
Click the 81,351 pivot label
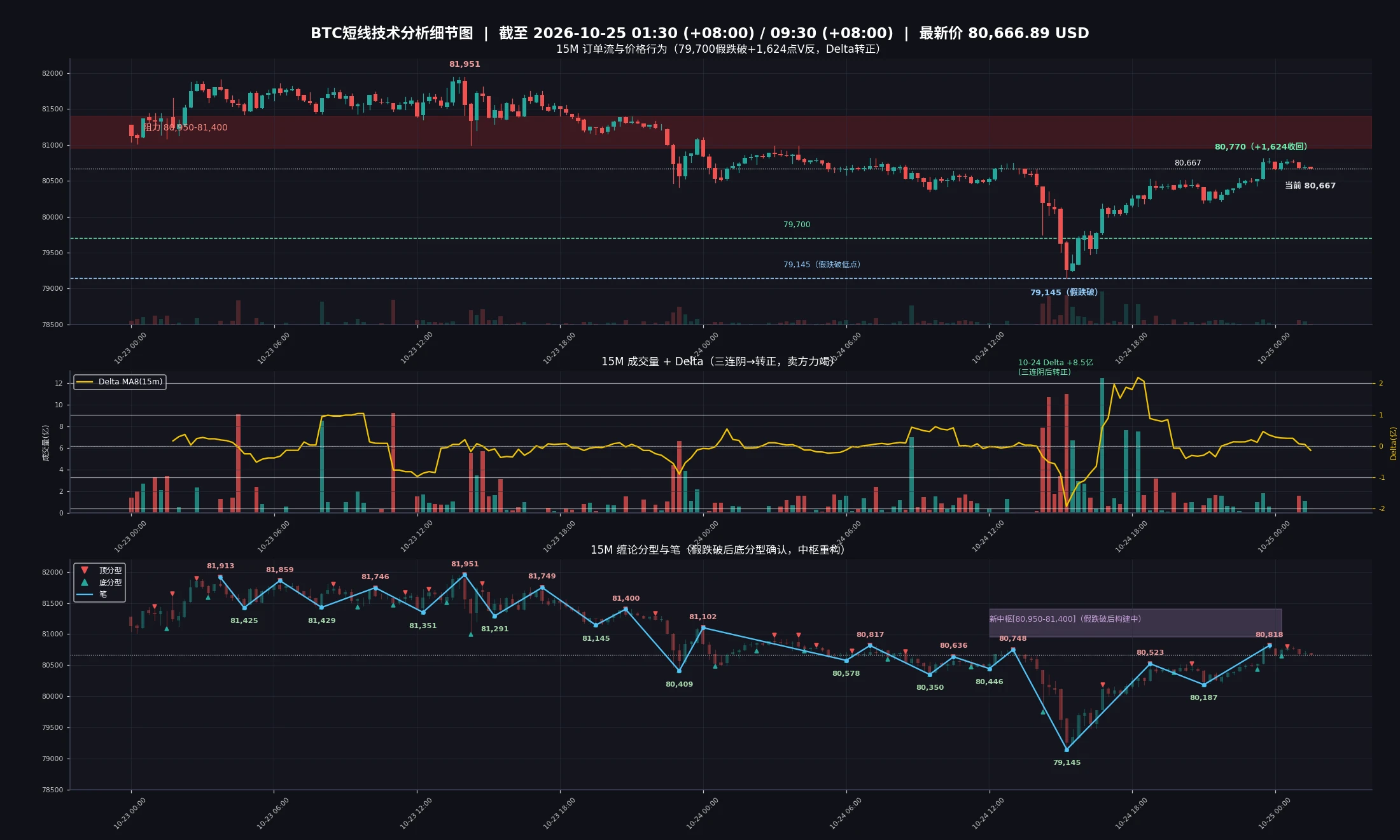point(423,626)
